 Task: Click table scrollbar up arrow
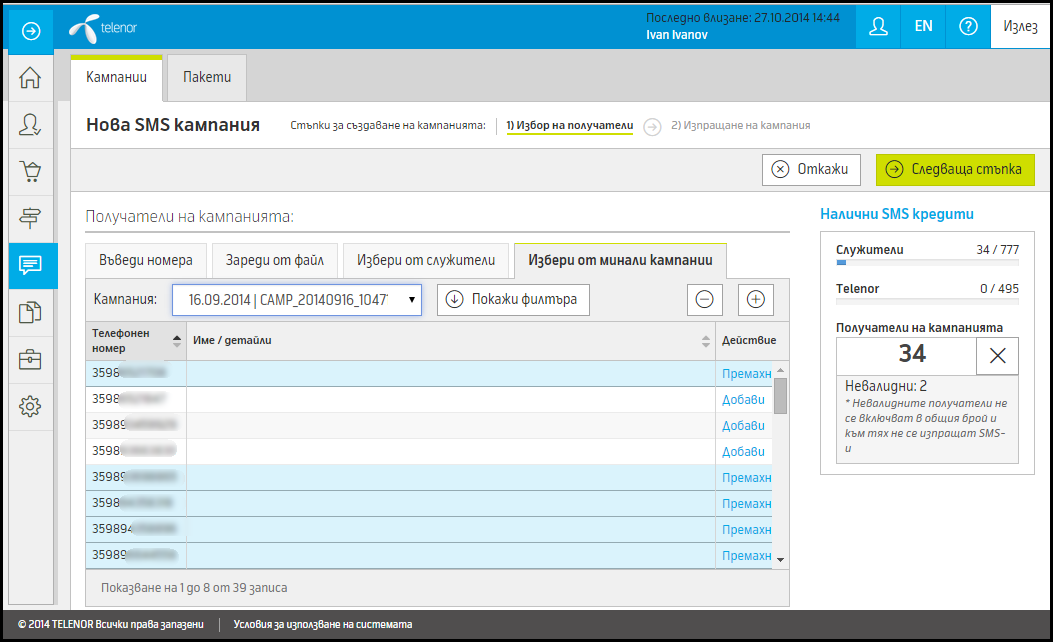pos(780,370)
